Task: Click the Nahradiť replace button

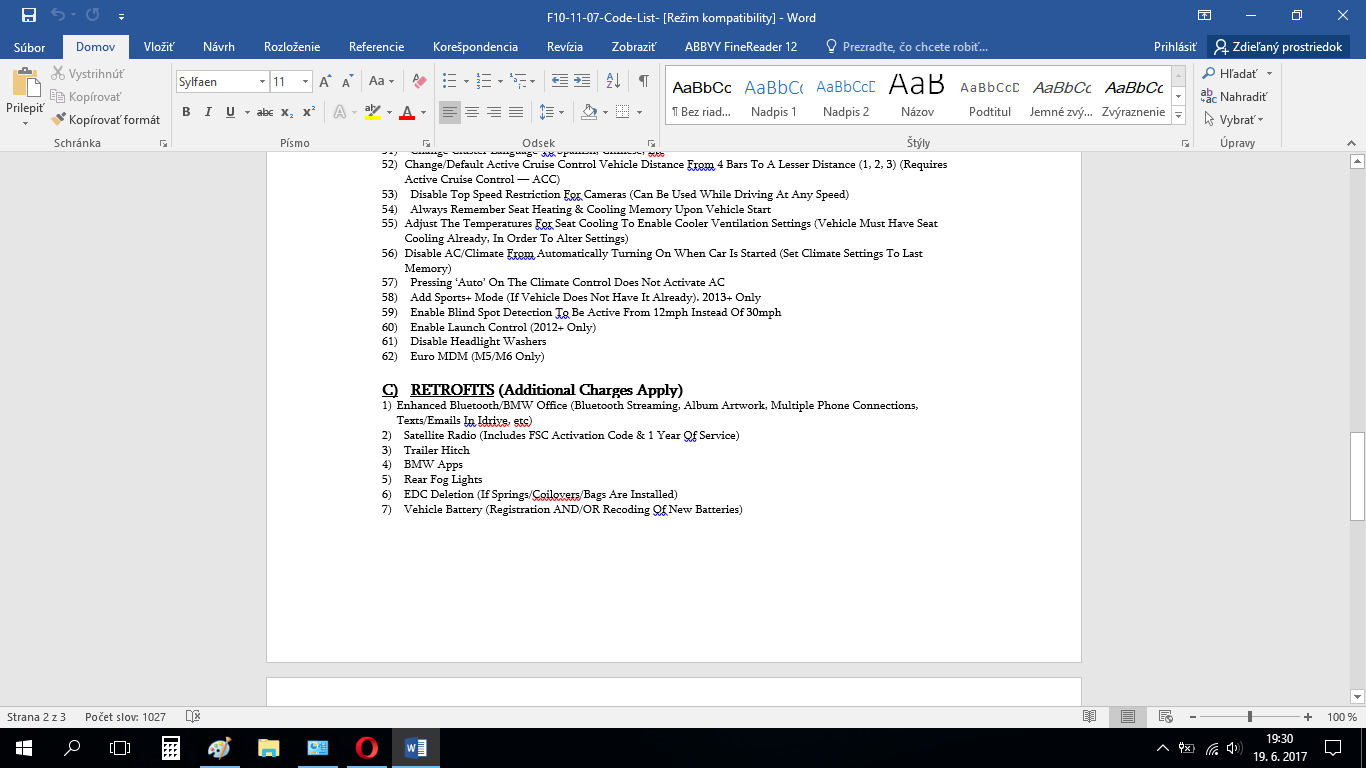Action: pyautogui.click(x=1235, y=96)
